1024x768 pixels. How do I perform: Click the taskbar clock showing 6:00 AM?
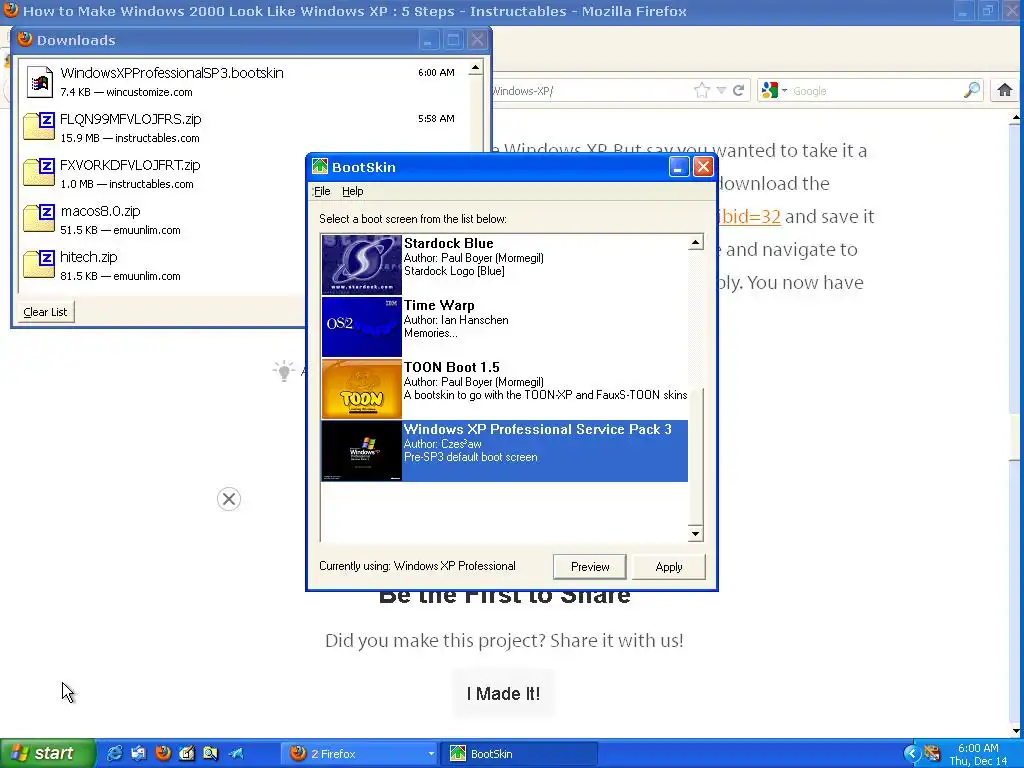(x=978, y=748)
